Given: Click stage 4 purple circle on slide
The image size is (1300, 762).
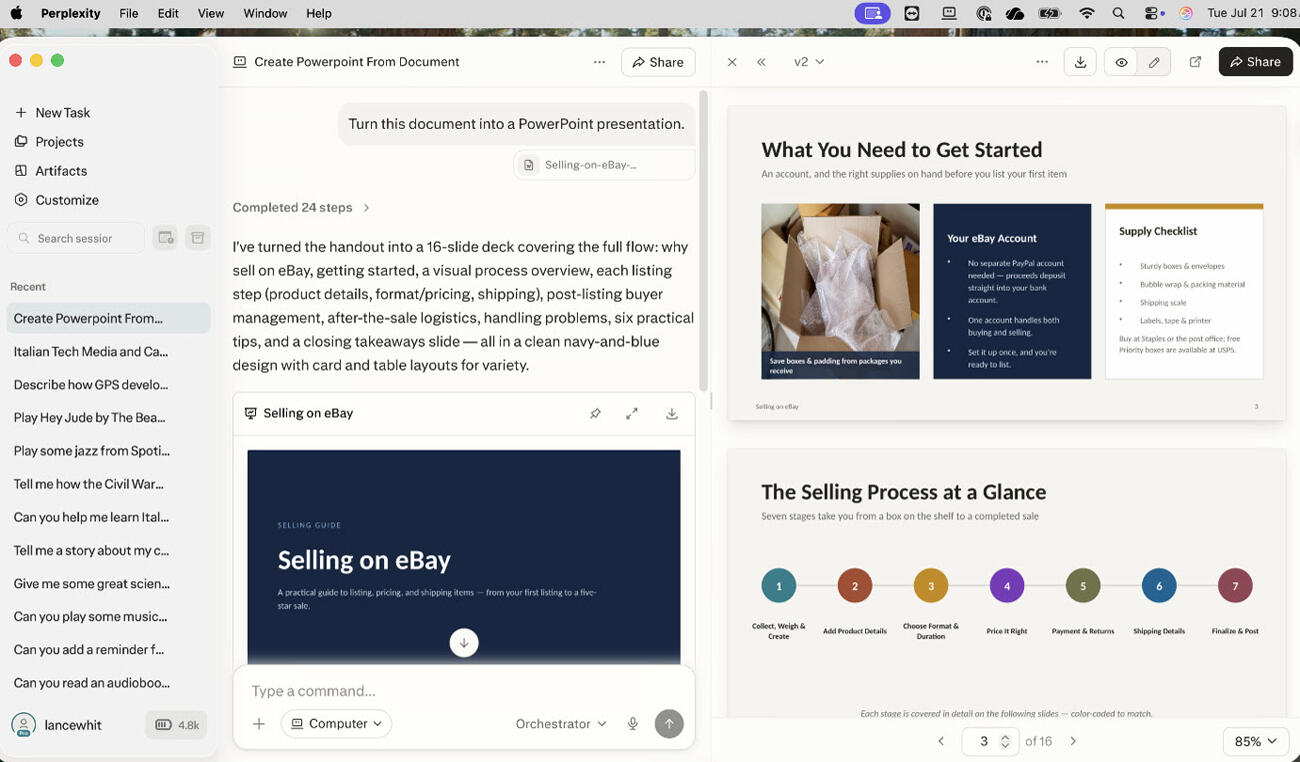Looking at the screenshot, I should (1007, 586).
